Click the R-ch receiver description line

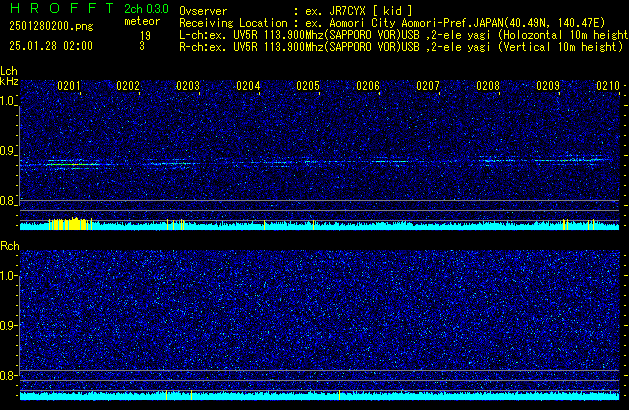coord(401,47)
